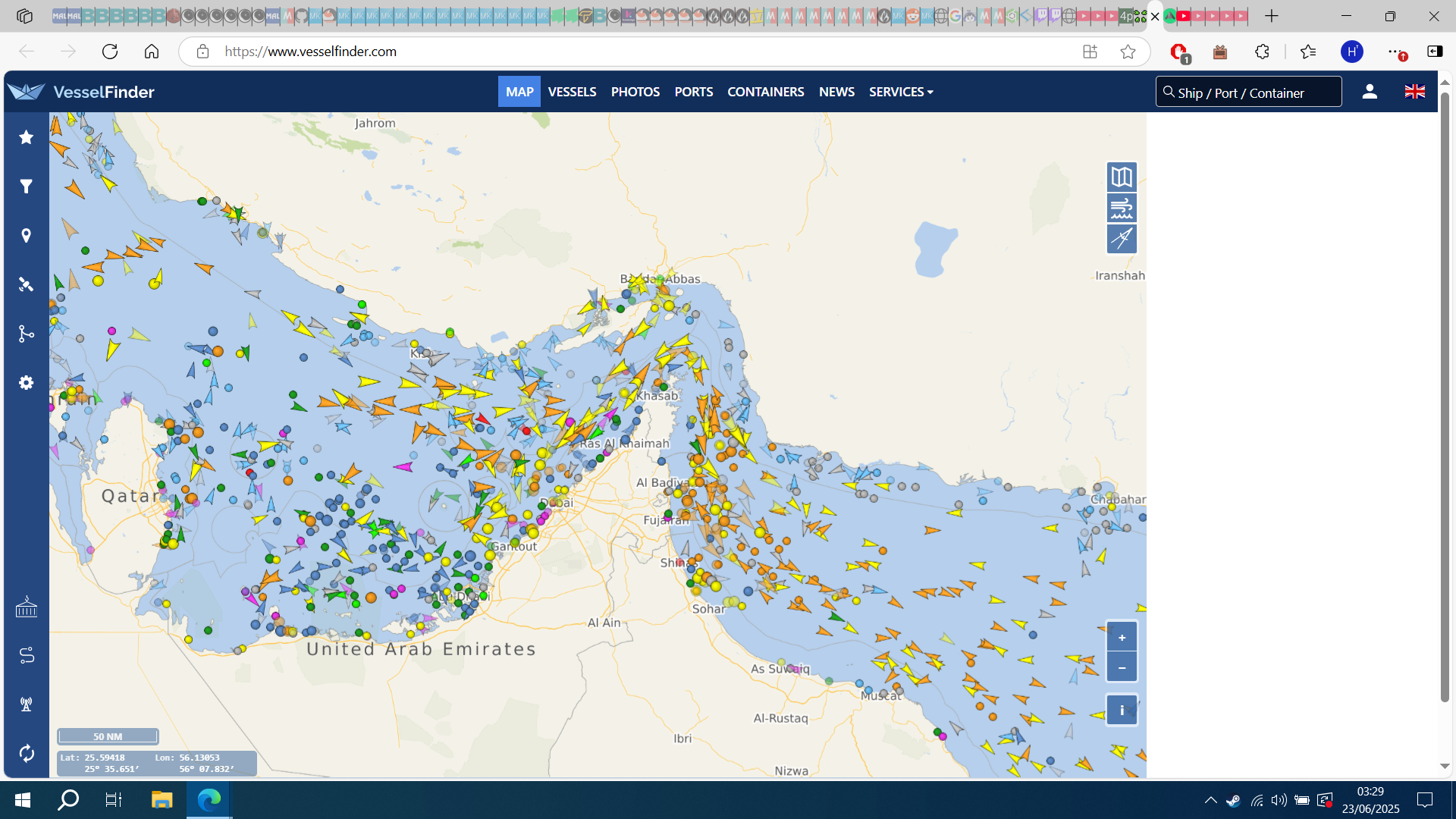Show hidden system tray icons chevron
The height and width of the screenshot is (819, 1456).
1211,800
